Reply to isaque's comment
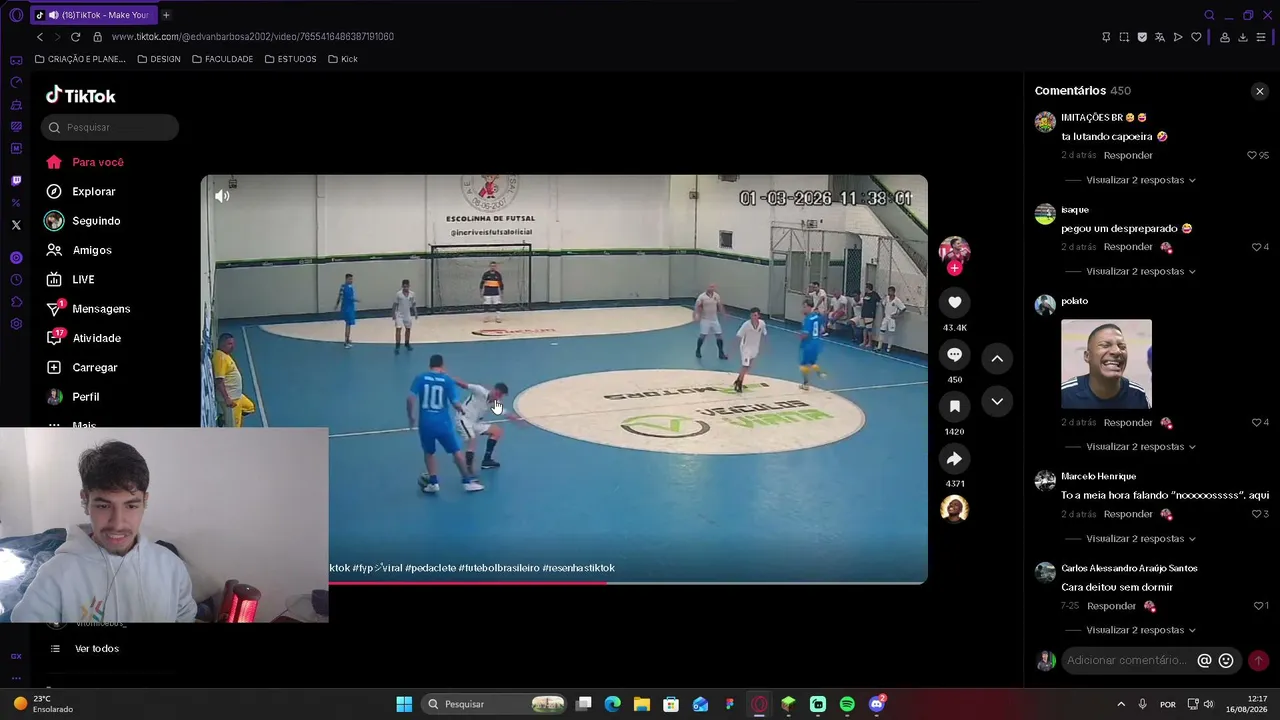Screen dimensions: 1280x720 pyautogui.click(x=1128, y=247)
